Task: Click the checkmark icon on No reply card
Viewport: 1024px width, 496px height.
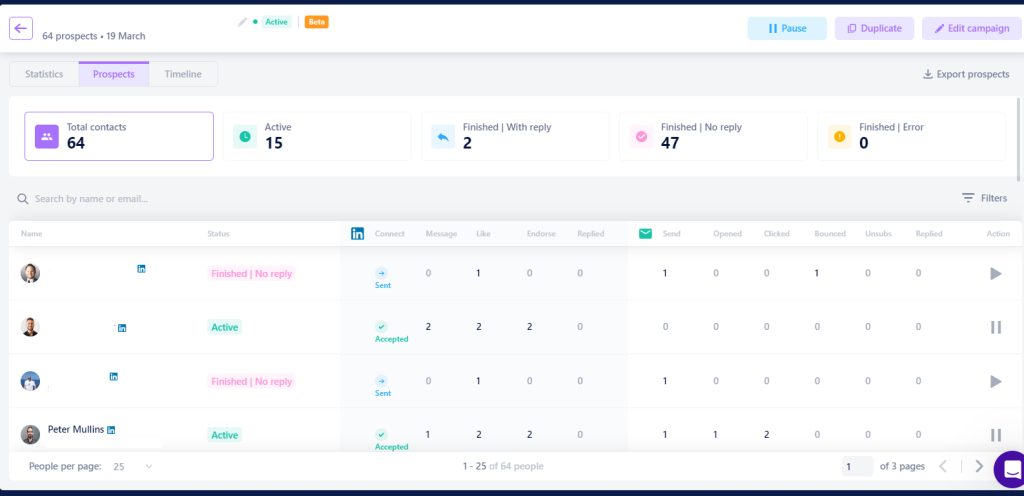Action: [x=641, y=136]
